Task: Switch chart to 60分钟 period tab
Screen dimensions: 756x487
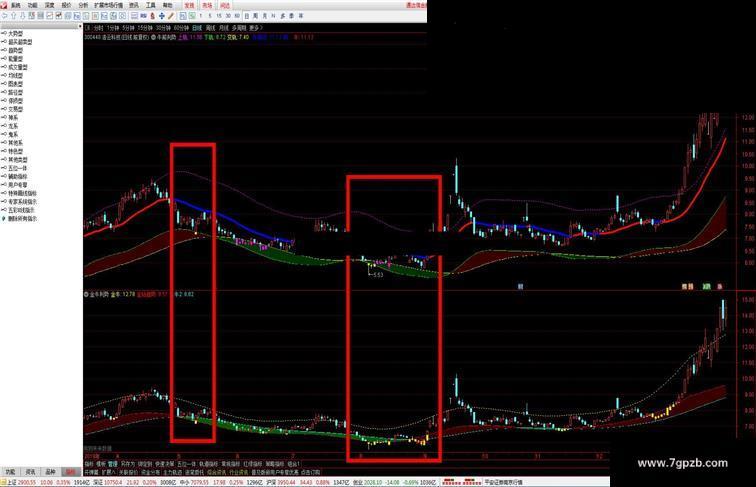Action: 181,27
